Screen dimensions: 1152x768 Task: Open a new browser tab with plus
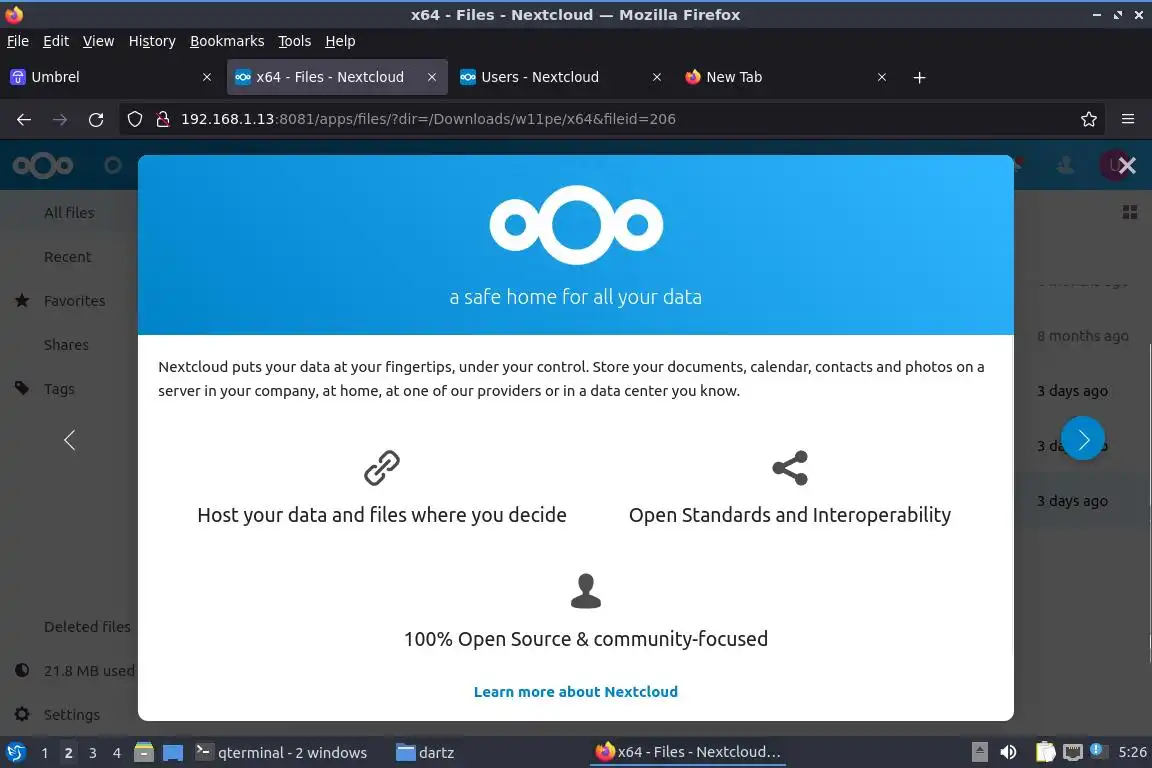pos(919,77)
